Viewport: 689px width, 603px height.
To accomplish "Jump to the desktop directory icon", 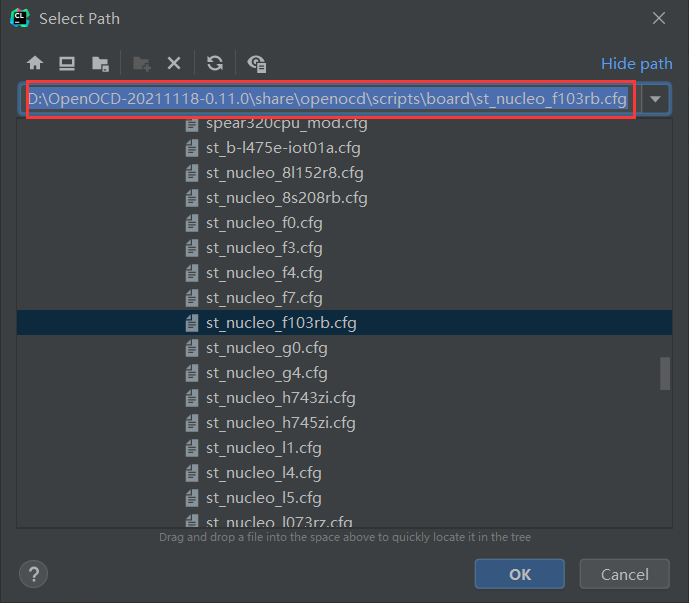I will click(67, 64).
